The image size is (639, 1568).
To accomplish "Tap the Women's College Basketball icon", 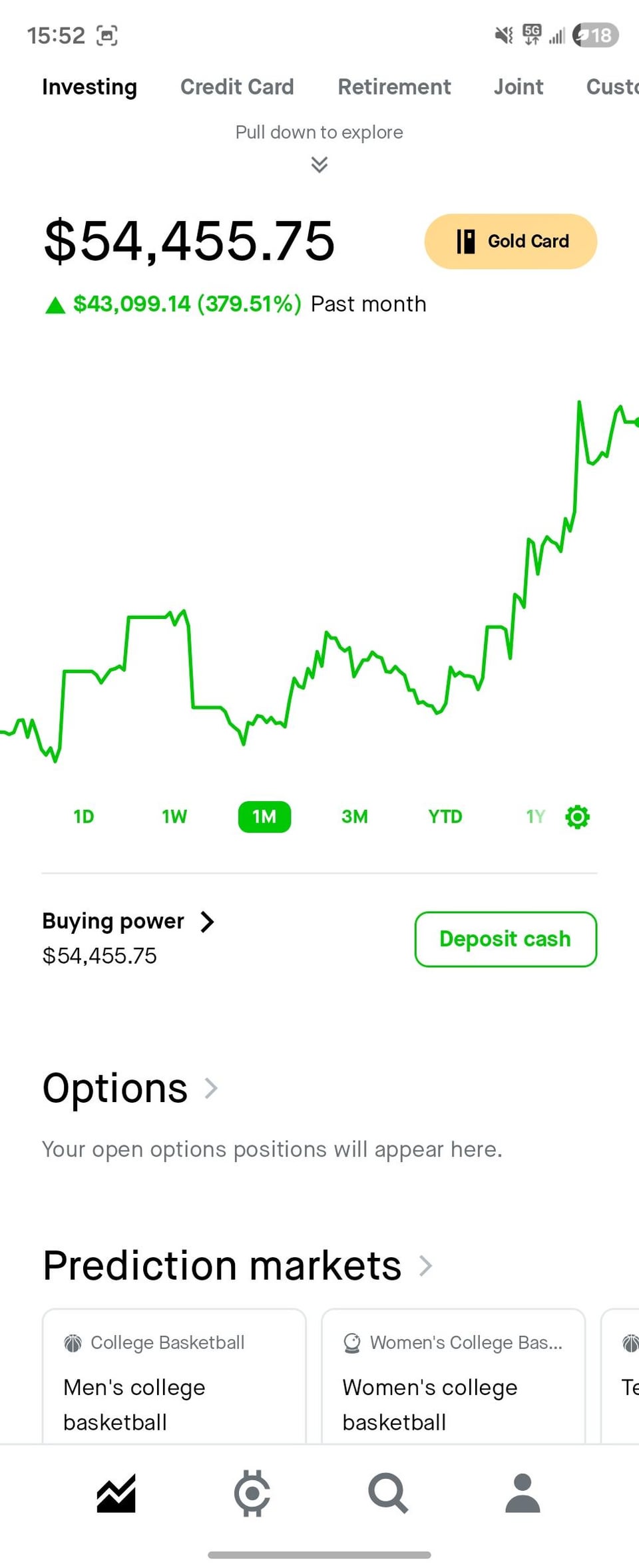I will point(352,1343).
